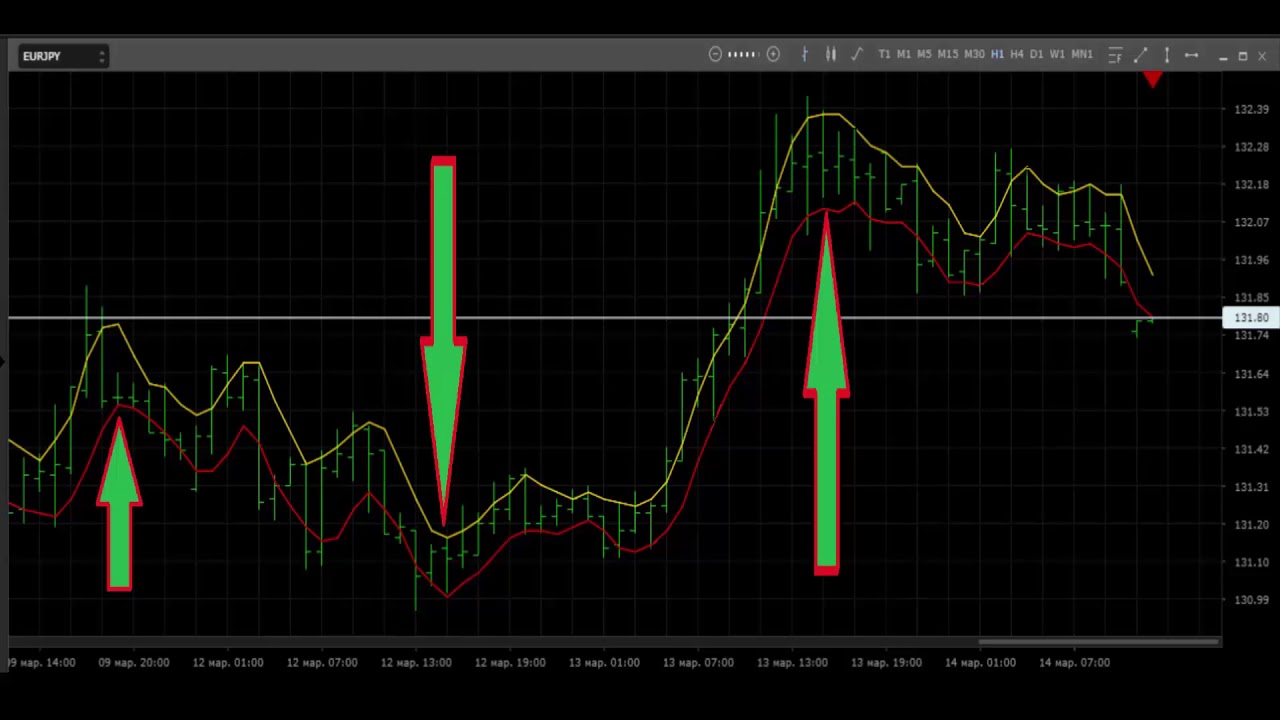Select the M30 timeframe
The width and height of the screenshot is (1280, 720).
click(974, 55)
